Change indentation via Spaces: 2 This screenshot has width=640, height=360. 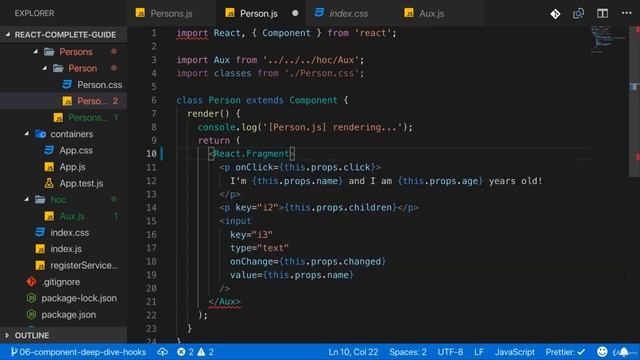[x=408, y=352]
